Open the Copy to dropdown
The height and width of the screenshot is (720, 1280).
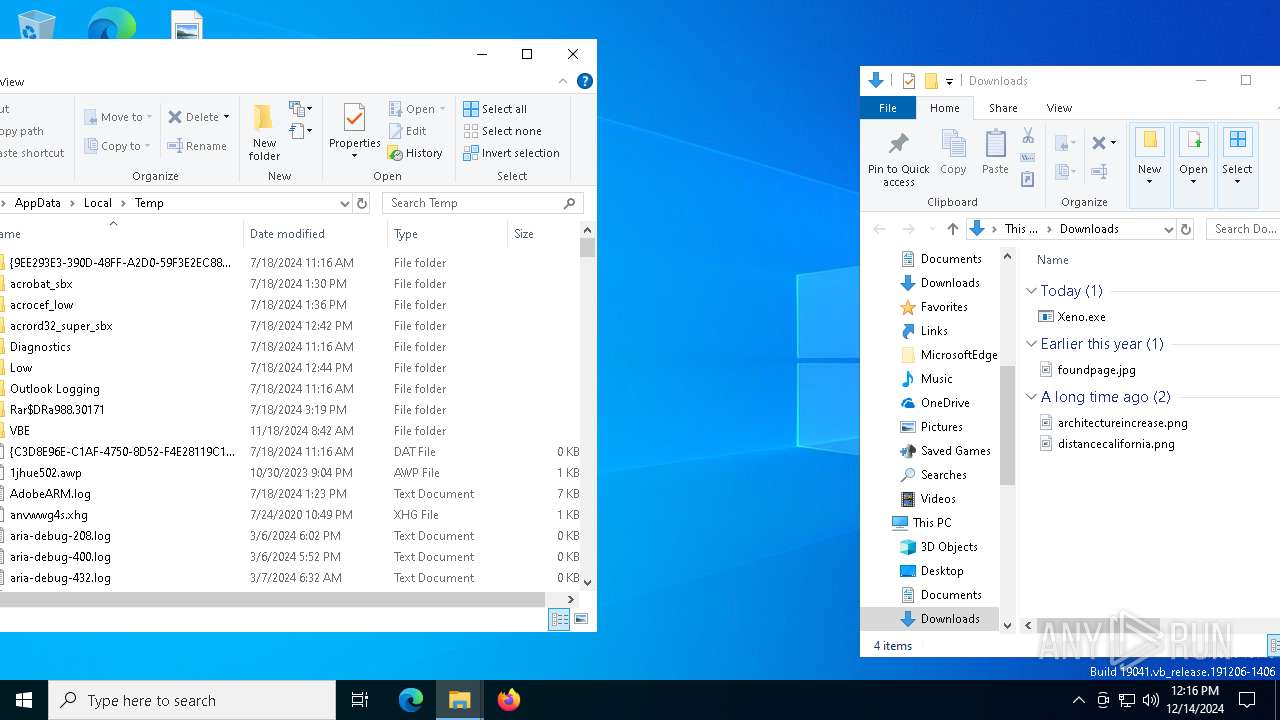click(x=117, y=146)
